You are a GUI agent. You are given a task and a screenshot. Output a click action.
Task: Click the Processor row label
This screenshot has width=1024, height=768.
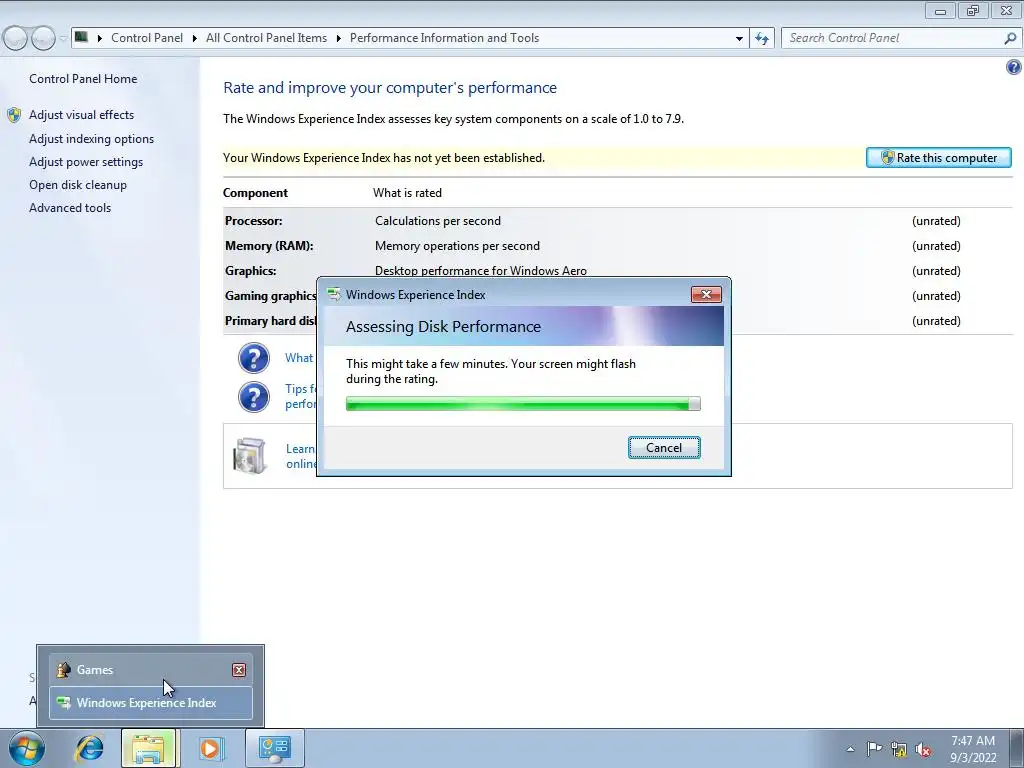coord(253,221)
